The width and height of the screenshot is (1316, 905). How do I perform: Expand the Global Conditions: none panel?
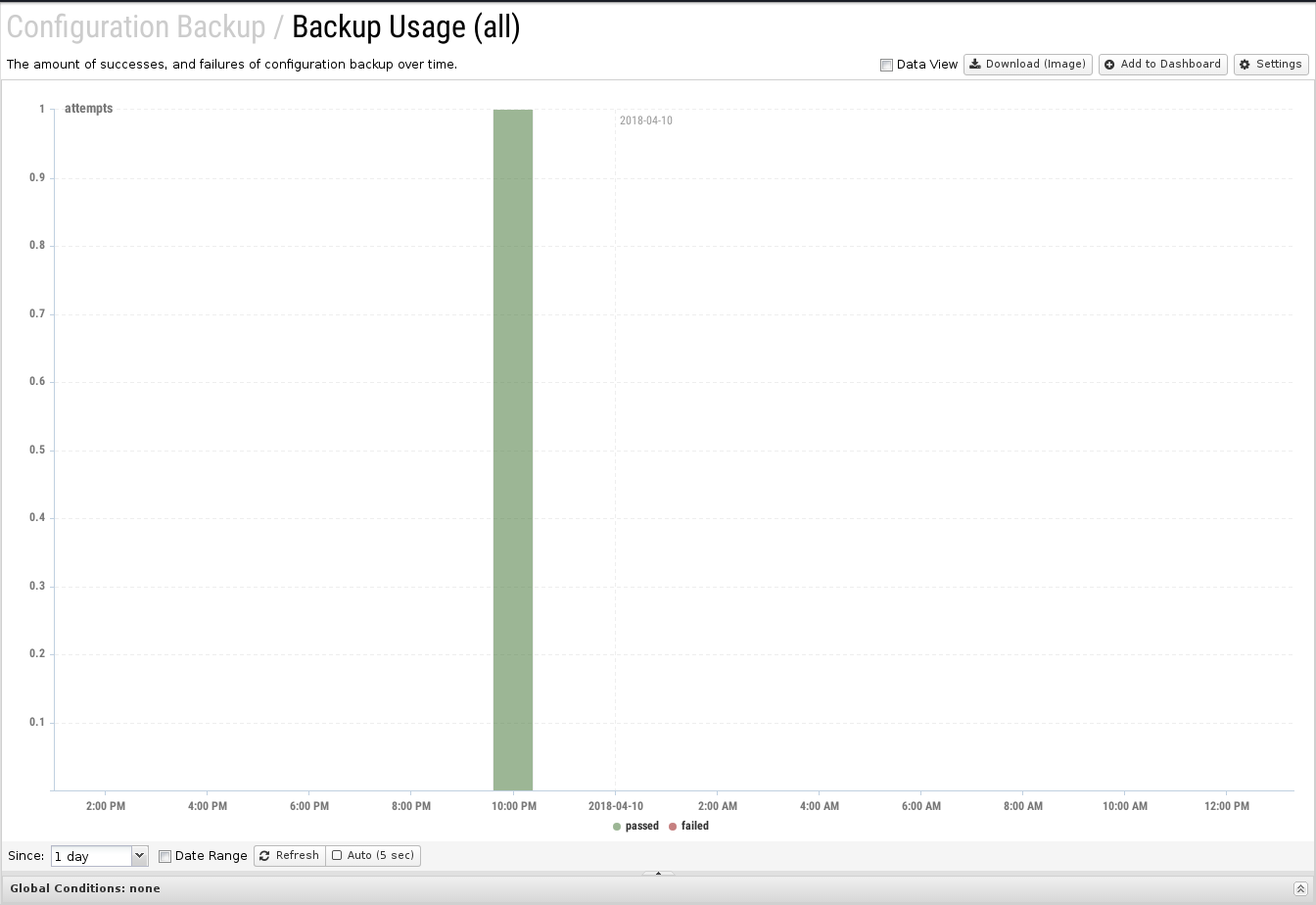[85, 889]
